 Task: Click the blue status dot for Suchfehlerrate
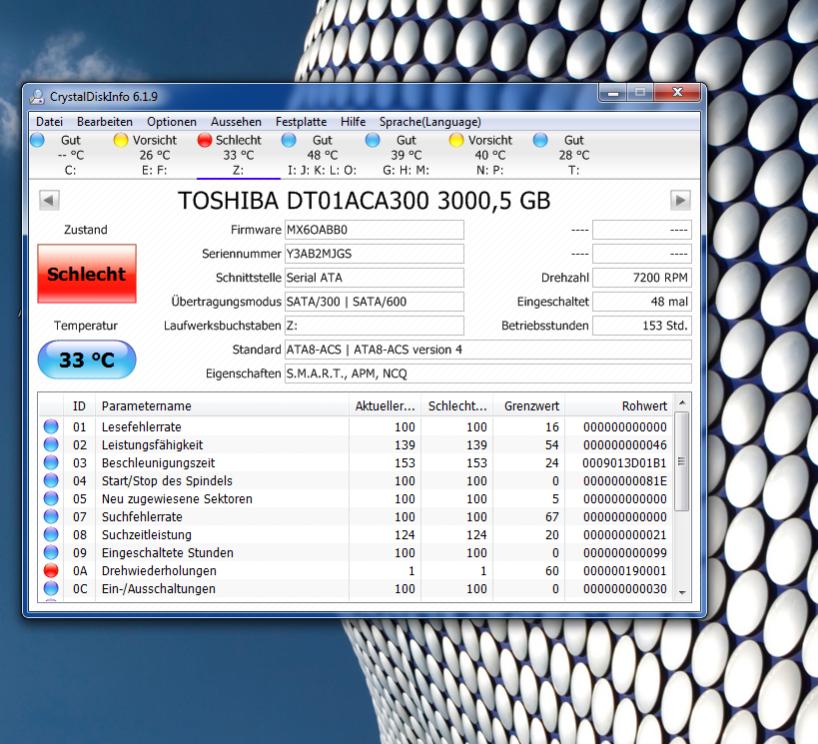[x=51, y=517]
